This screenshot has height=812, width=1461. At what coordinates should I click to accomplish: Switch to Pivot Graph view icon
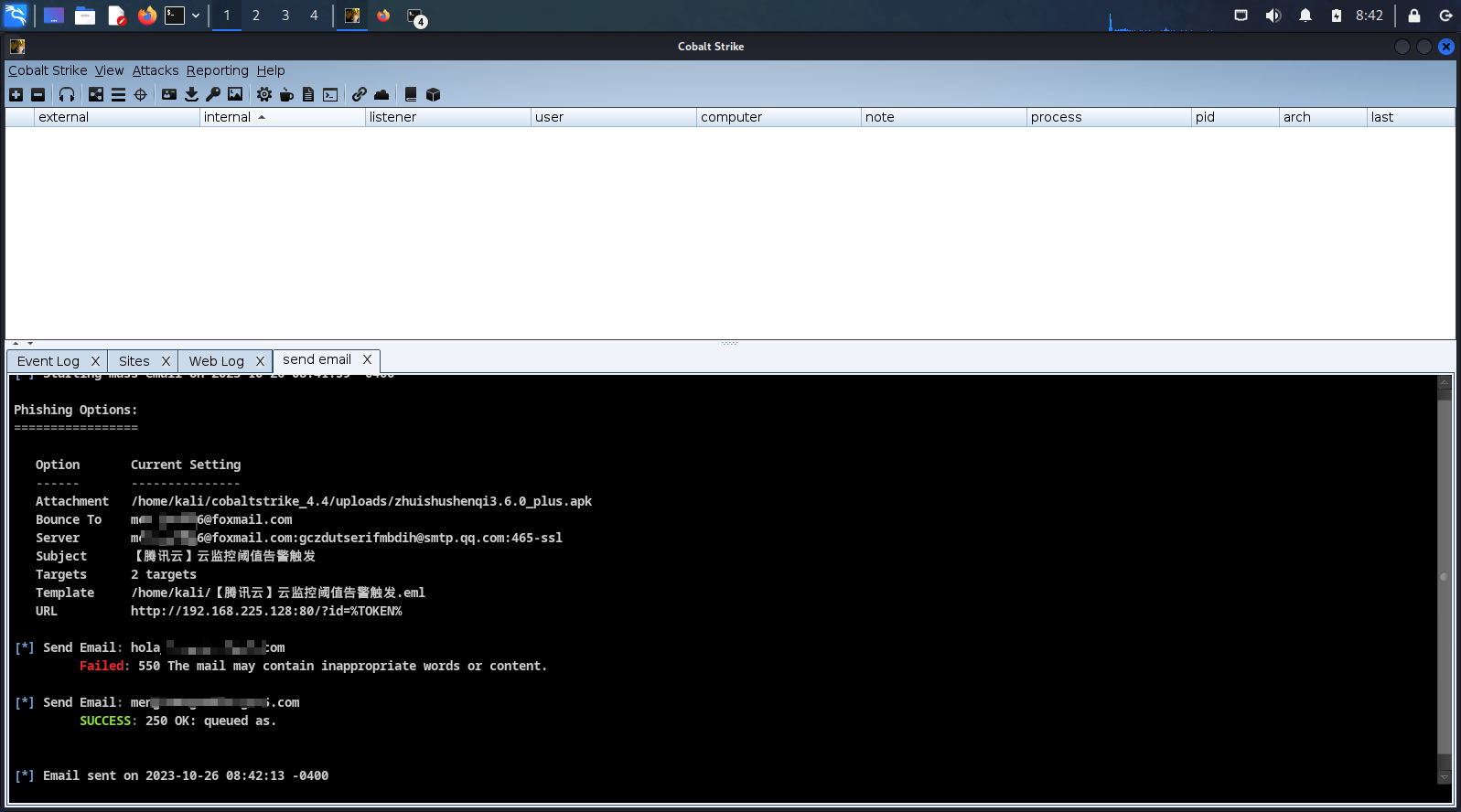(96, 94)
